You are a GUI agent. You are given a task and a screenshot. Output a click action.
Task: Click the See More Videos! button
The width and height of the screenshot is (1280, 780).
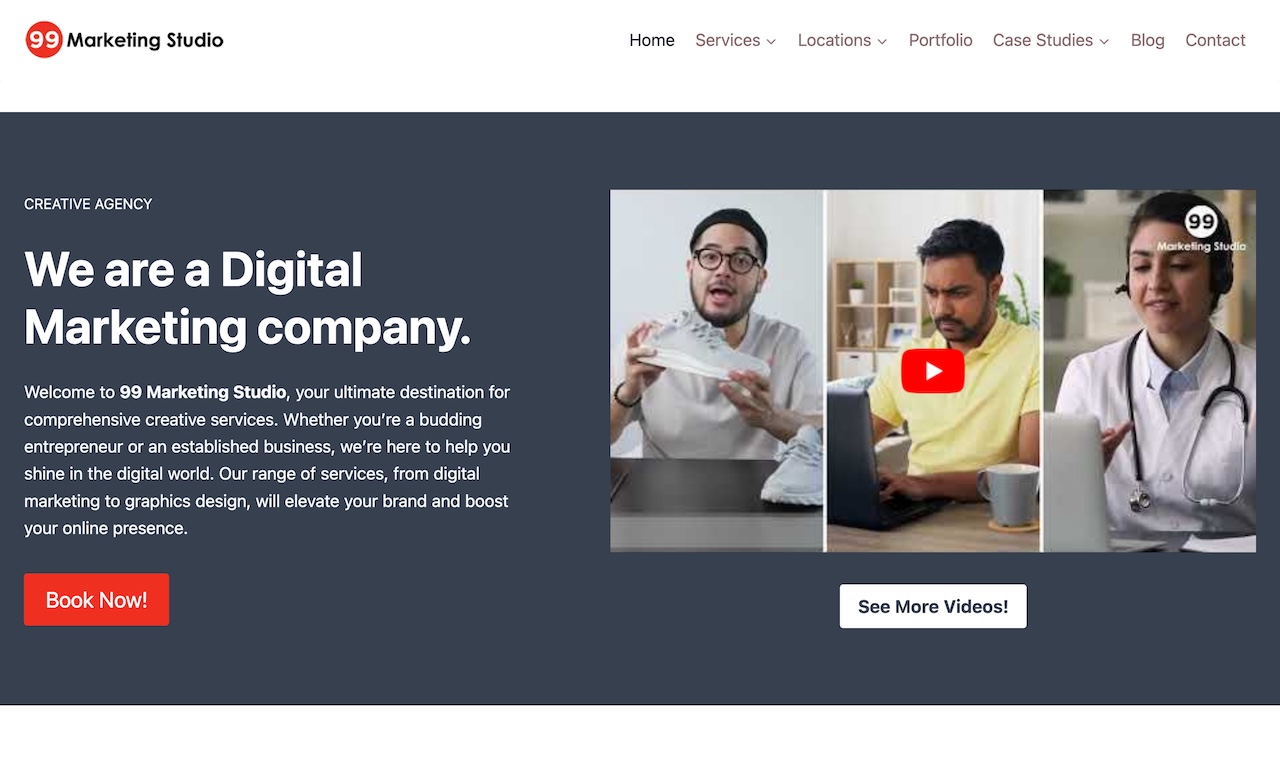(933, 606)
